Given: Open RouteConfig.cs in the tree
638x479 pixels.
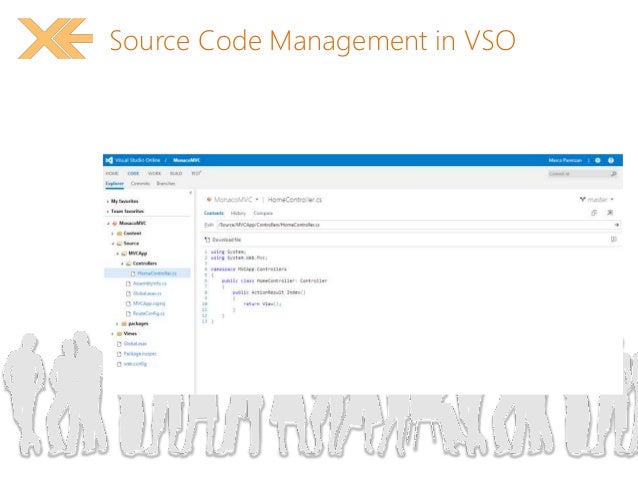Looking at the screenshot, I should [149, 314].
